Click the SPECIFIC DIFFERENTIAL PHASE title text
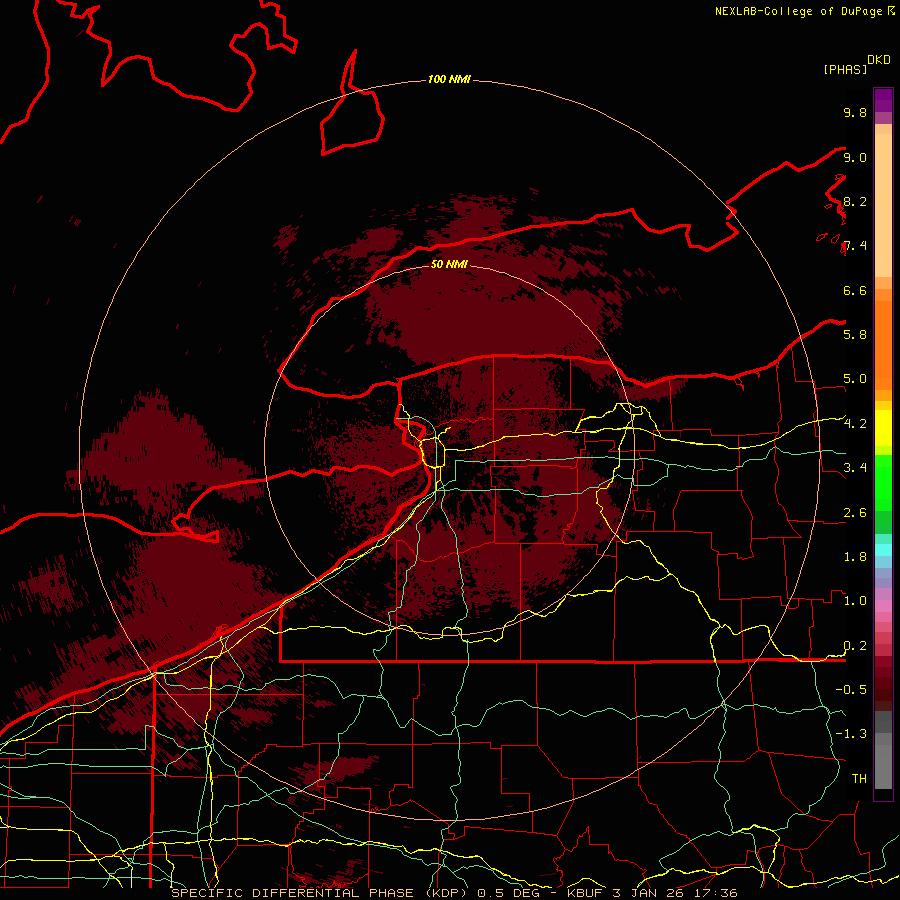900x900 pixels. 292,893
